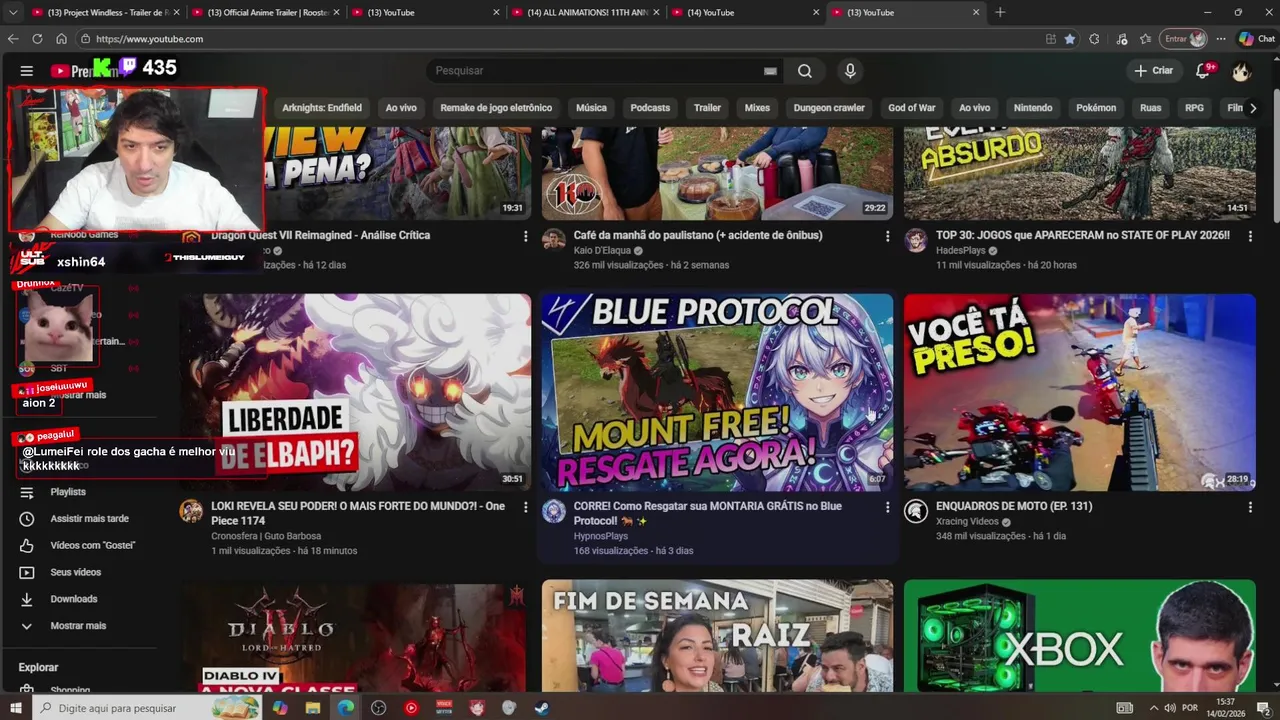Select the Remake de jogo eletrônico chip
Screen dimensions: 1280x720
coord(496,108)
